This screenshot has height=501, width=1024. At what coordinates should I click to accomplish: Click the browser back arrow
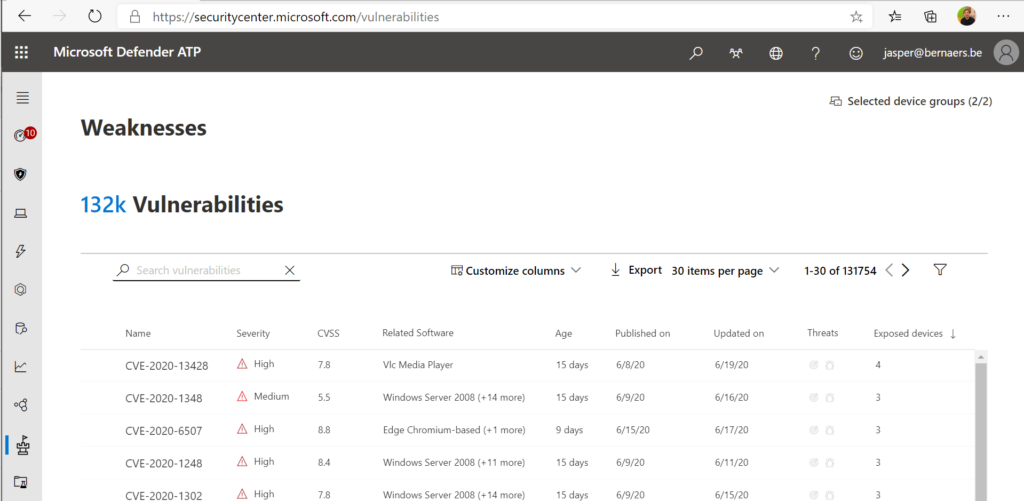click(x=25, y=16)
